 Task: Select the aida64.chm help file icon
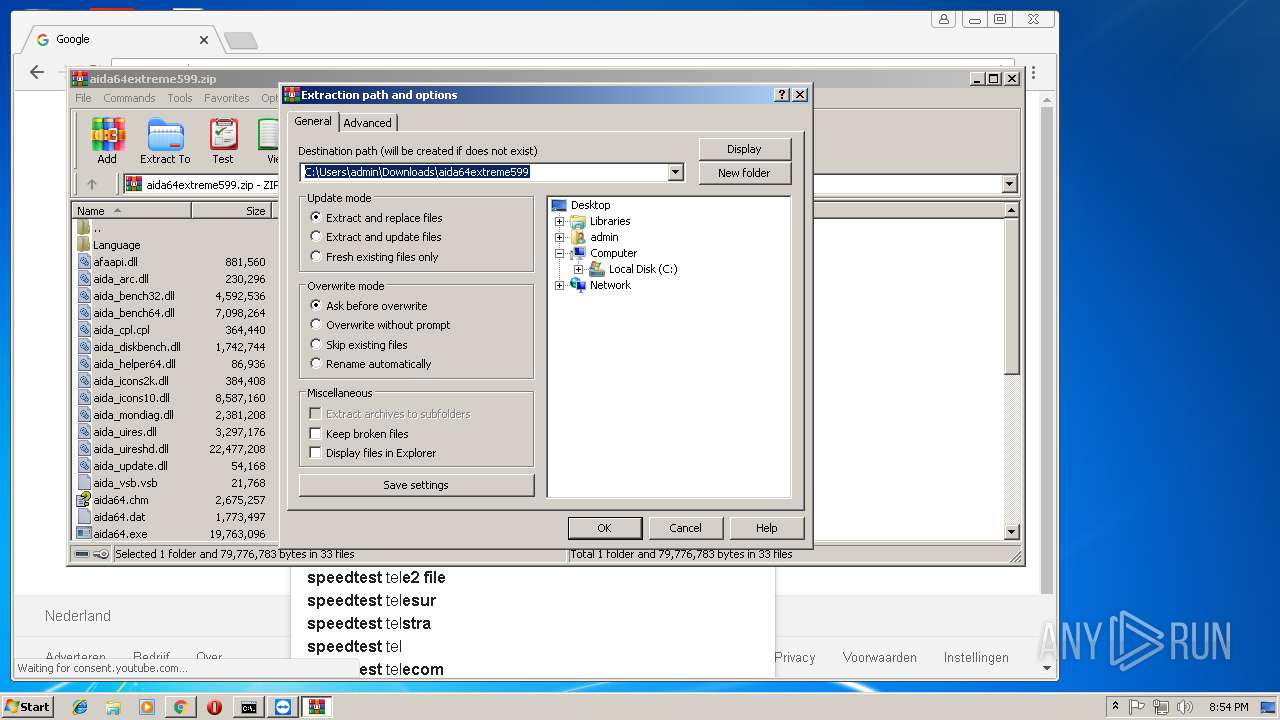click(x=84, y=500)
